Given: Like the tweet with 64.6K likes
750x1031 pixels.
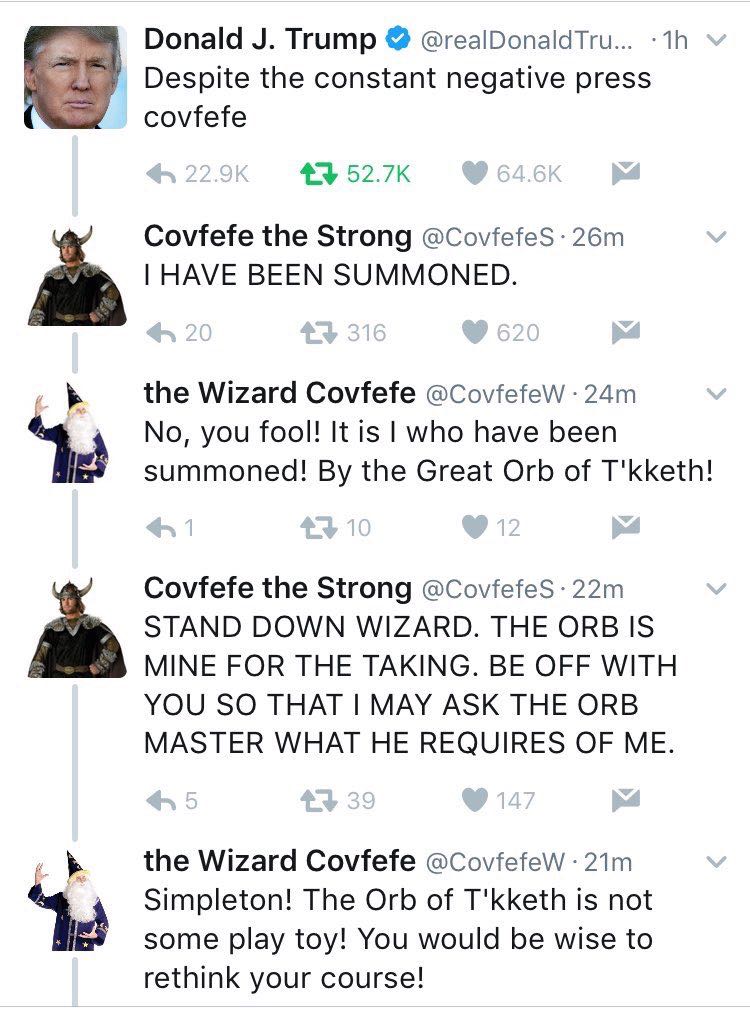Looking at the screenshot, I should click(474, 173).
